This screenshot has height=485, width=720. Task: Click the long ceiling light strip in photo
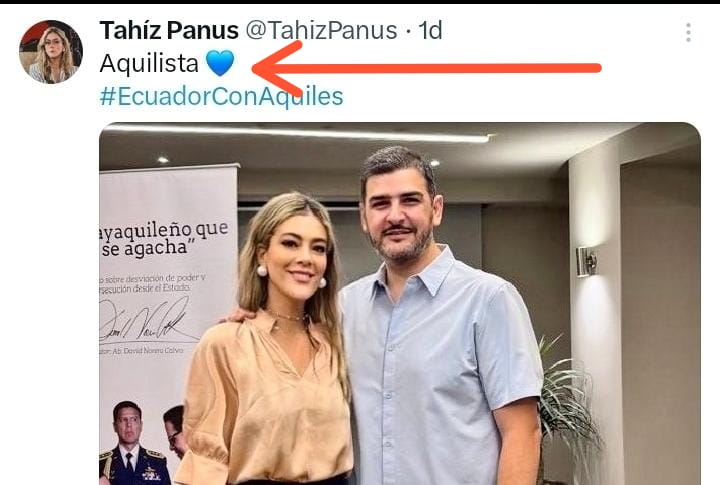[298, 132]
